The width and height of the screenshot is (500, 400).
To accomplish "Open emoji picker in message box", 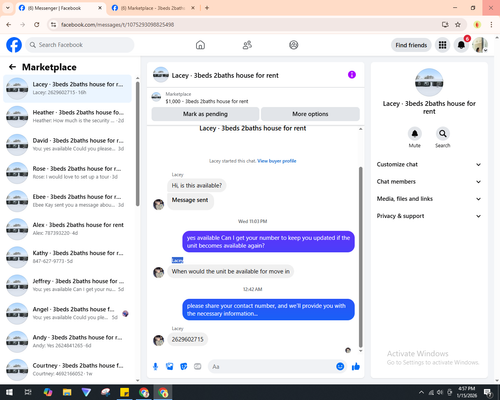I will pyautogui.click(x=340, y=367).
